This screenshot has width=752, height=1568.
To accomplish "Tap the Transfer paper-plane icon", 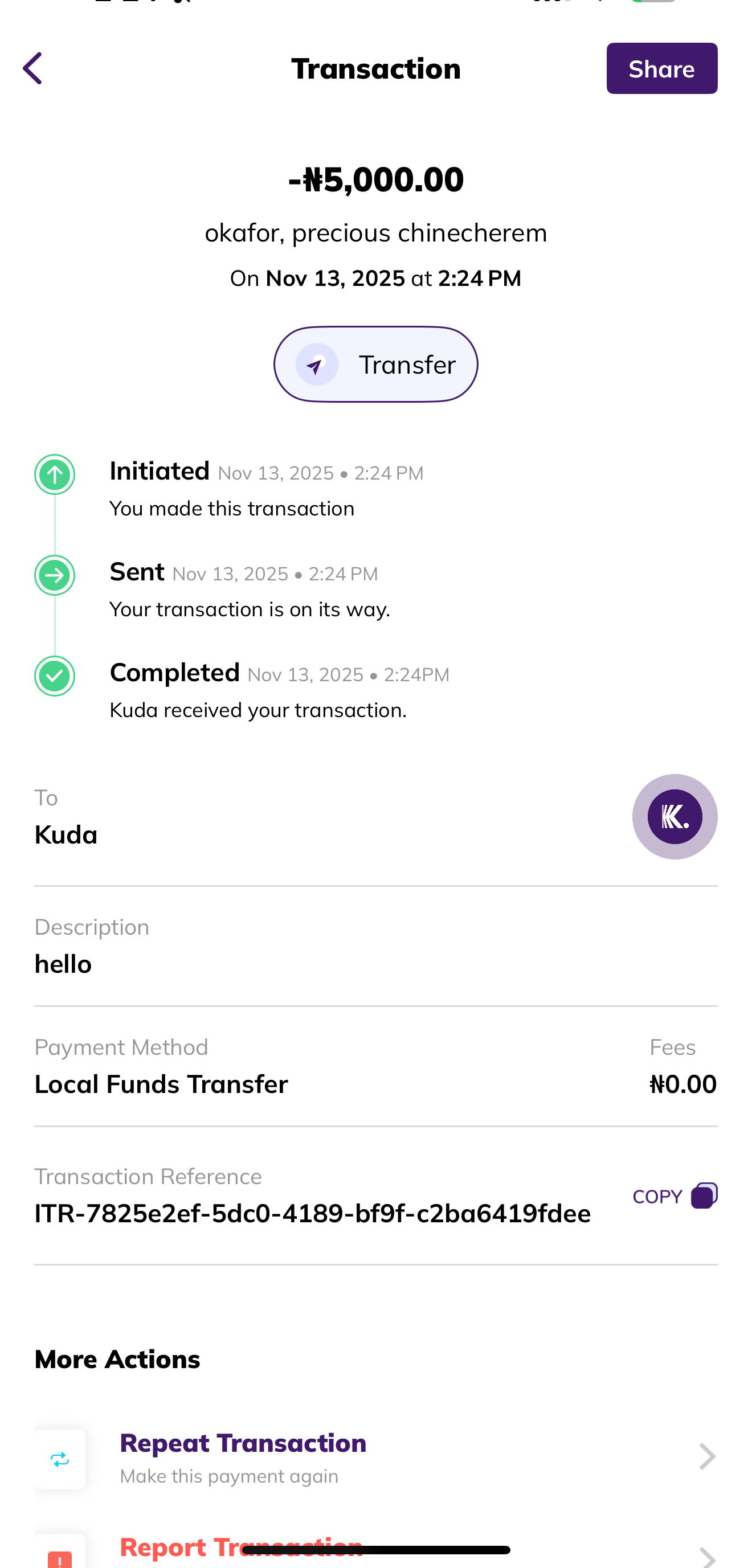I will [x=317, y=365].
